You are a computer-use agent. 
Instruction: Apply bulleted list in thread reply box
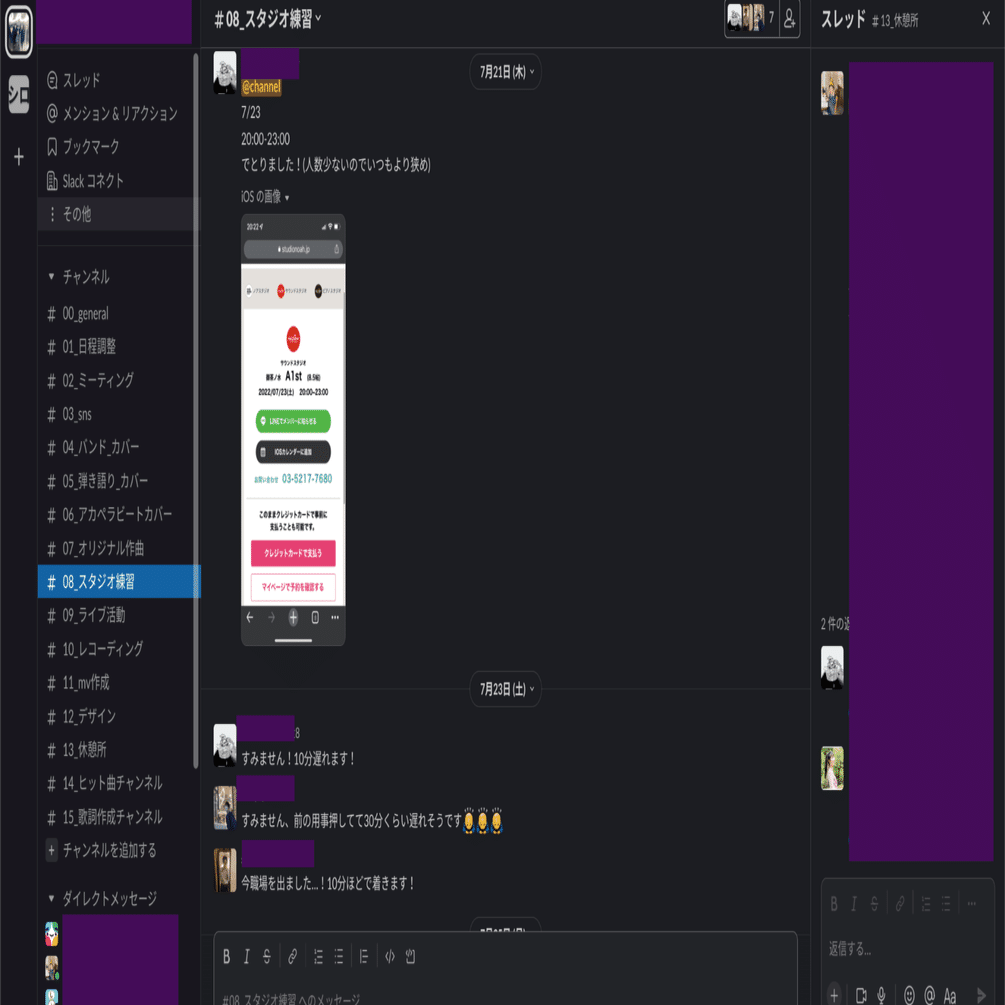point(946,904)
